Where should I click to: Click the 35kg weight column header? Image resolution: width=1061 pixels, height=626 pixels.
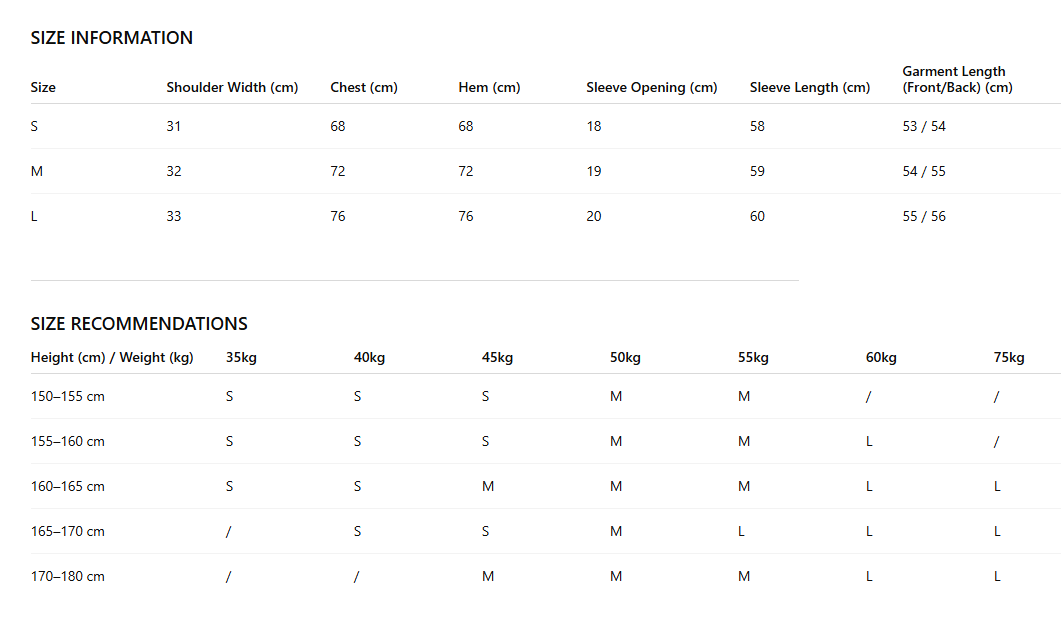[242, 357]
